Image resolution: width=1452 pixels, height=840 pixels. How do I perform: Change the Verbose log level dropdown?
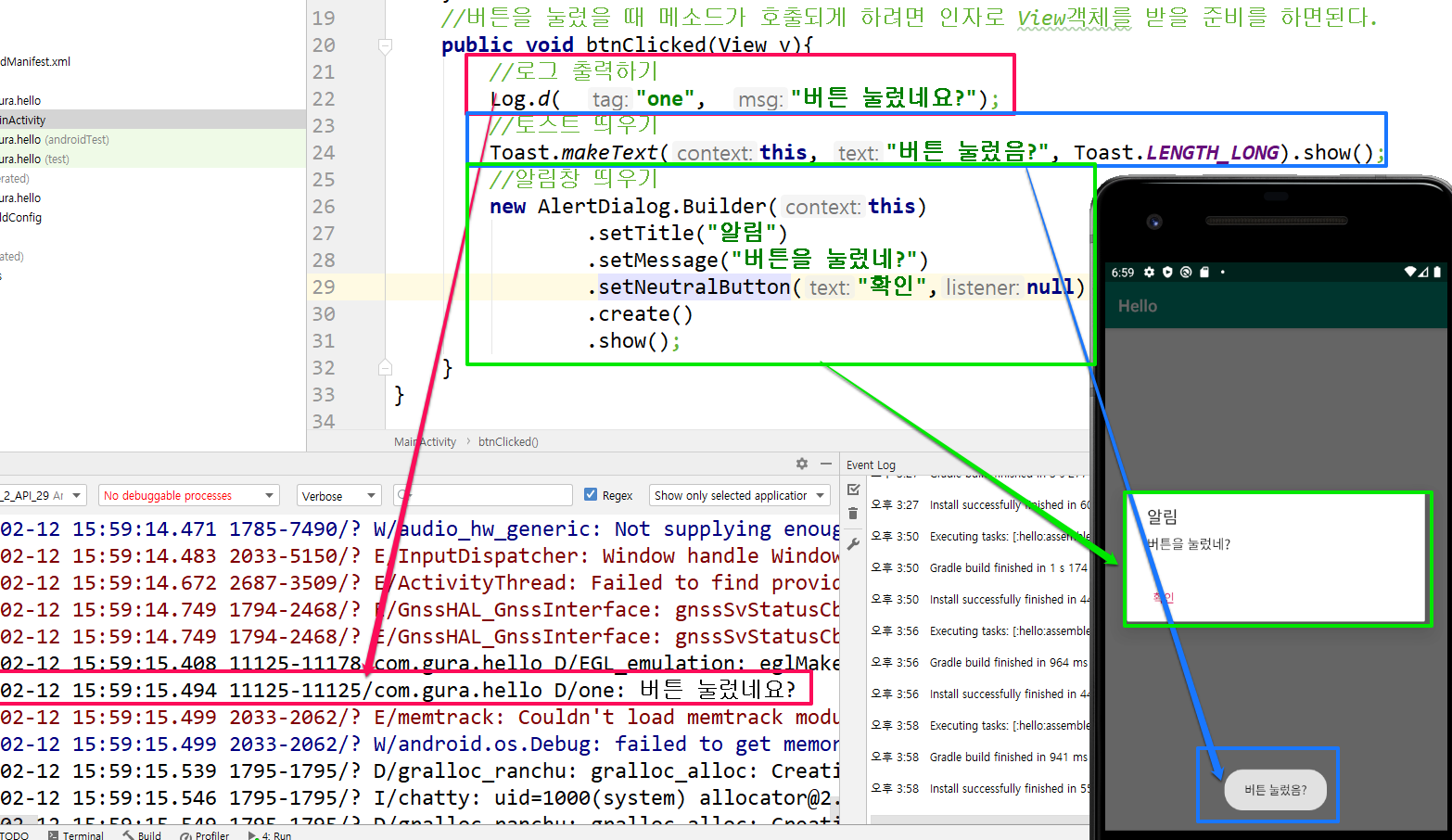click(338, 496)
